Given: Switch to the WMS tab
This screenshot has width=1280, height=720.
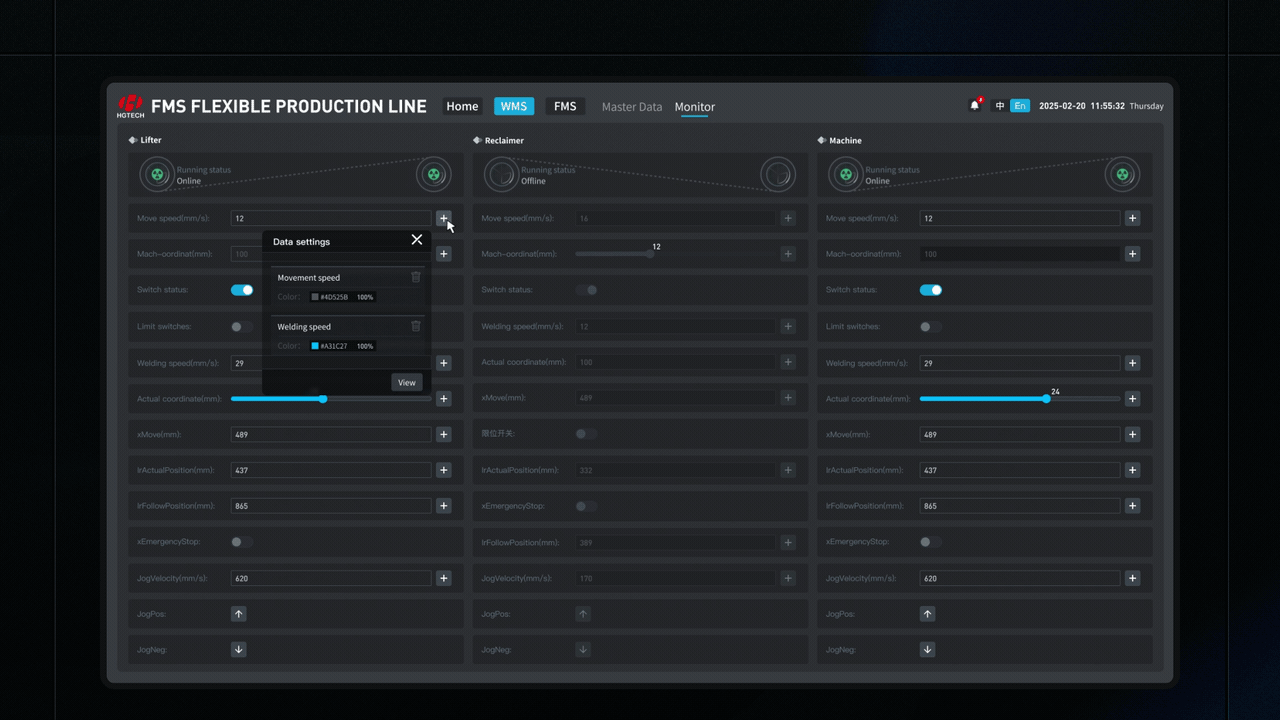Looking at the screenshot, I should [514, 106].
